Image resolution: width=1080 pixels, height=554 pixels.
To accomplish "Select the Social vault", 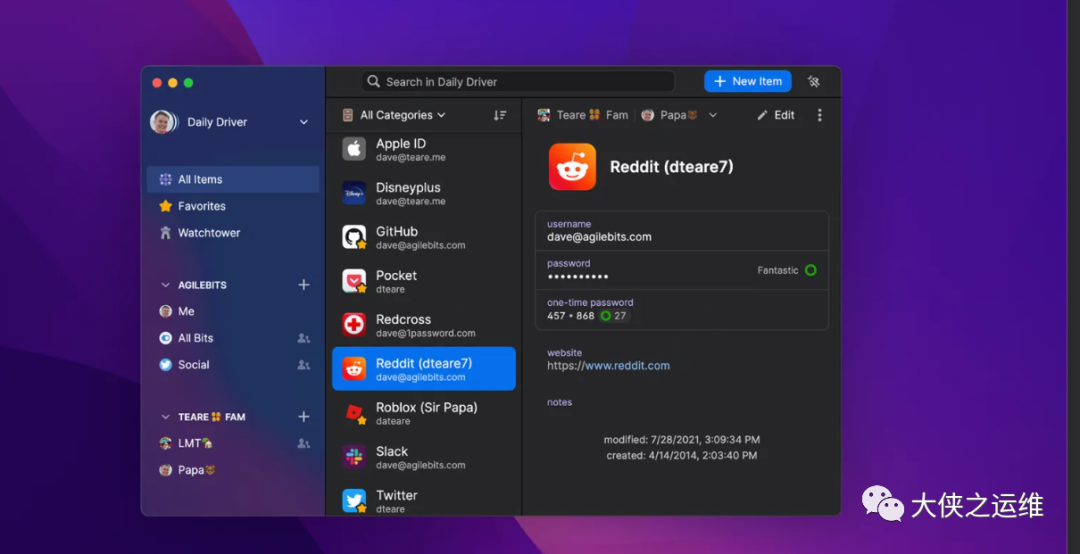I will pyautogui.click(x=233, y=365).
